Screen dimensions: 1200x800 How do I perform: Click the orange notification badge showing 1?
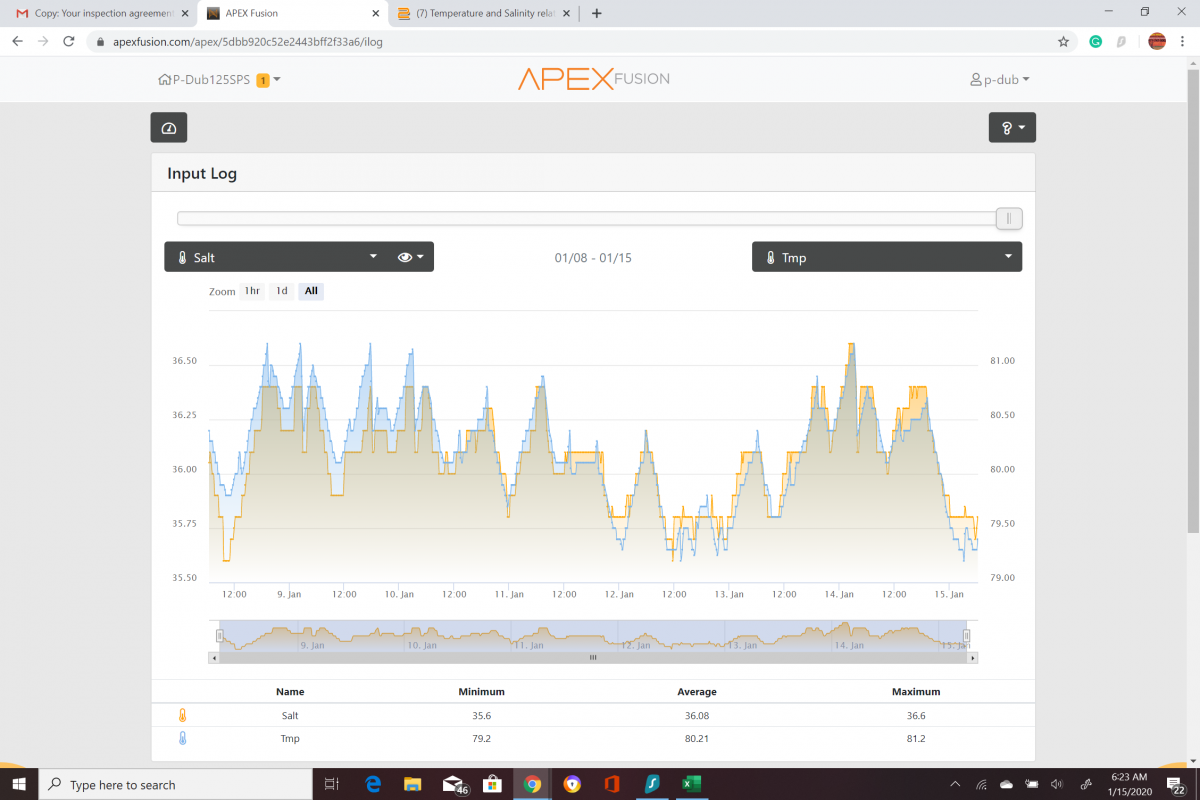point(263,80)
